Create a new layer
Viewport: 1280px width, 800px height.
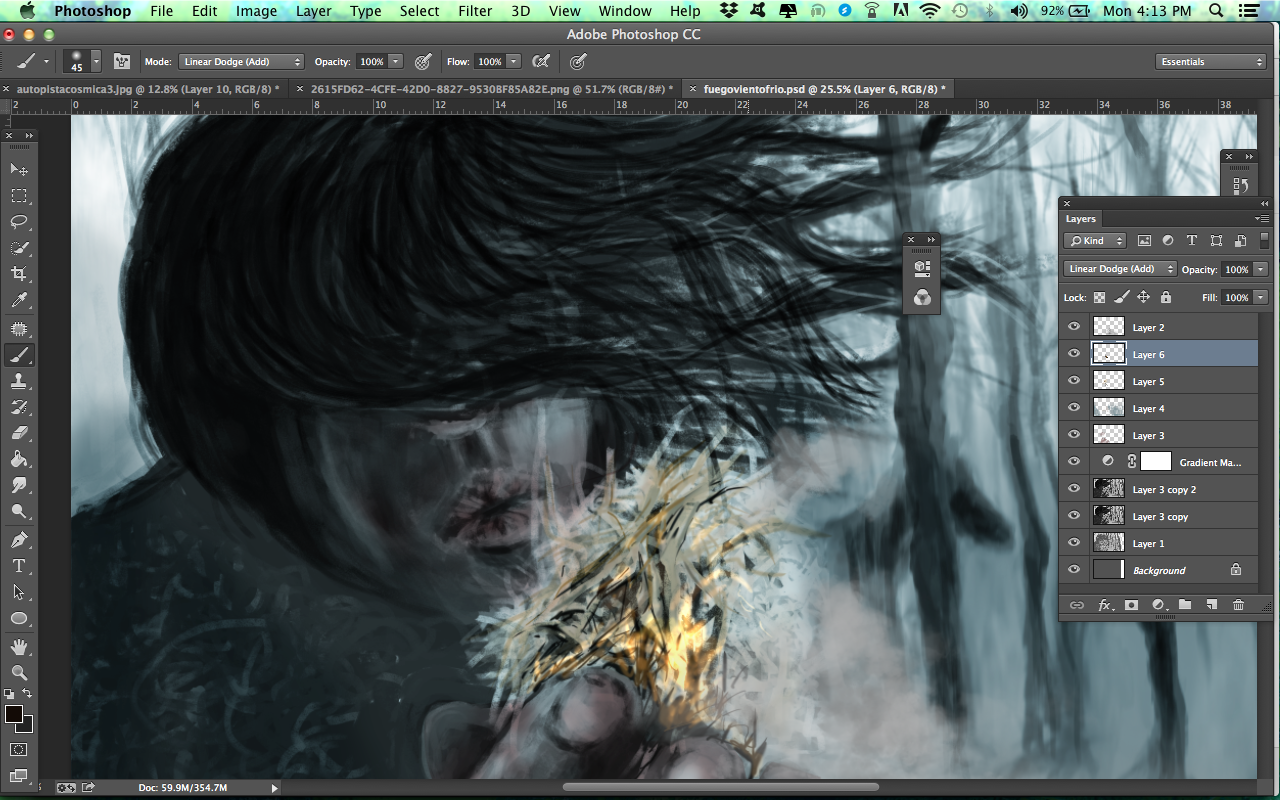1211,605
